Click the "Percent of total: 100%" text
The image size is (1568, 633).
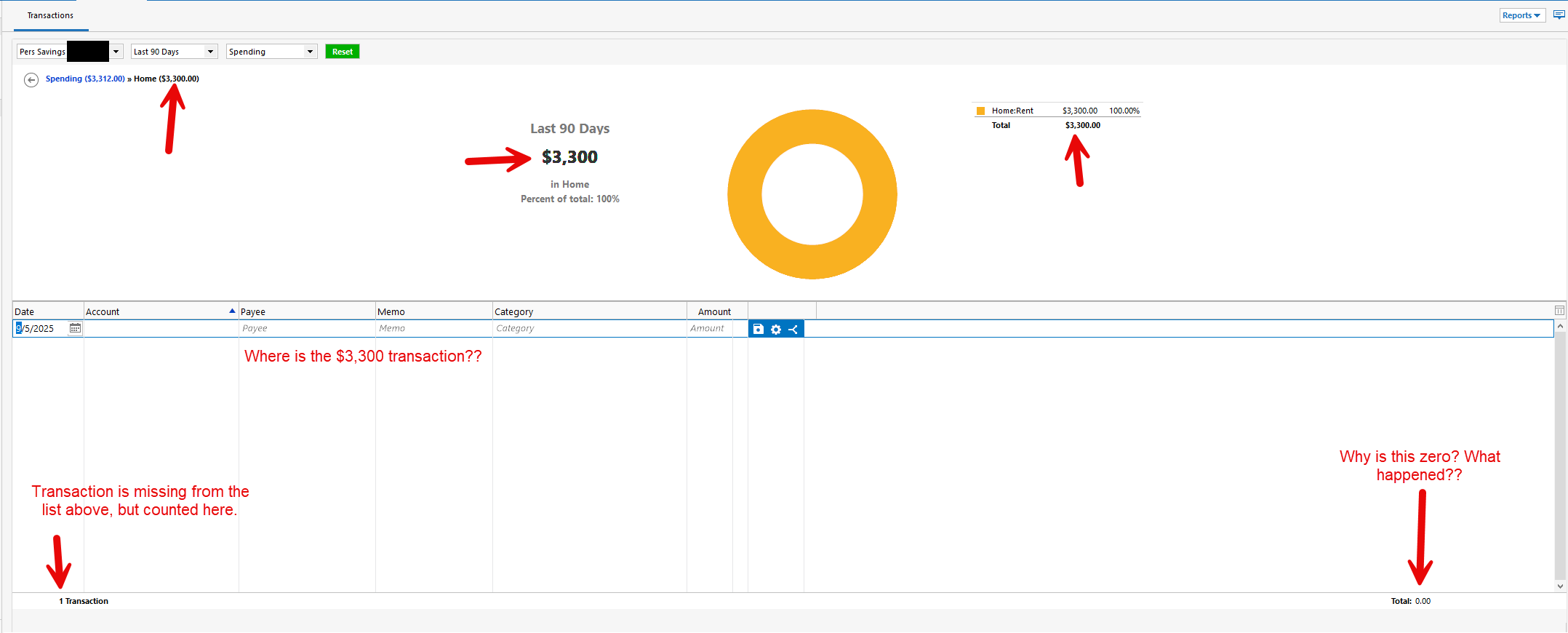coord(570,199)
